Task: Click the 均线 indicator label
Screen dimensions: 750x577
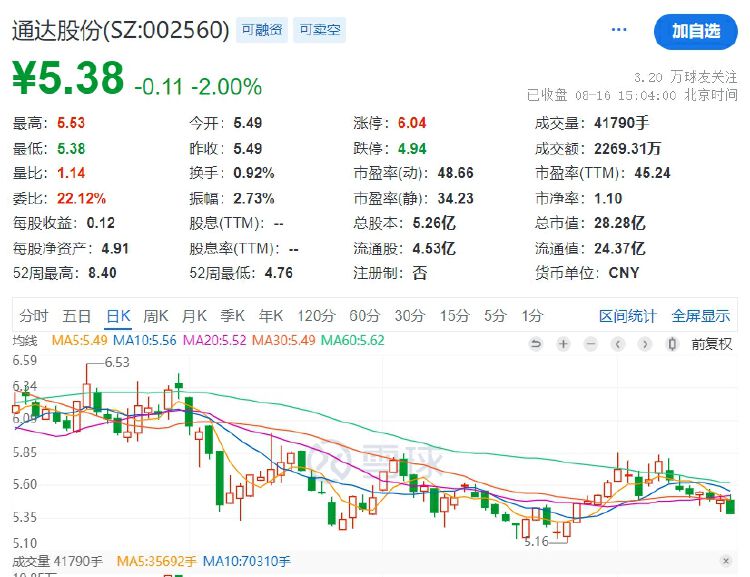Action: coord(25,341)
